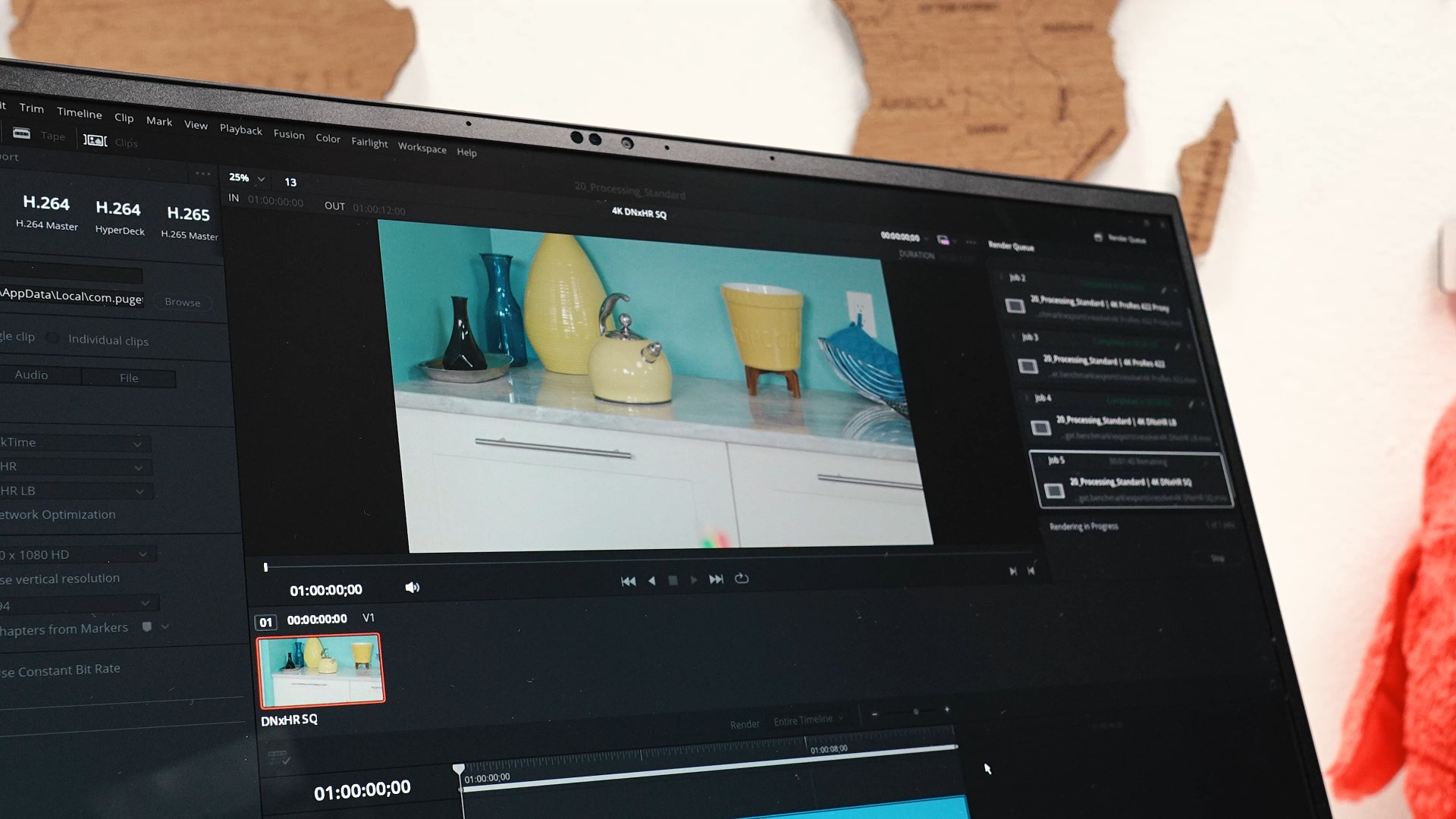Open the Playback menu
This screenshot has width=1456, height=819.
tap(241, 130)
